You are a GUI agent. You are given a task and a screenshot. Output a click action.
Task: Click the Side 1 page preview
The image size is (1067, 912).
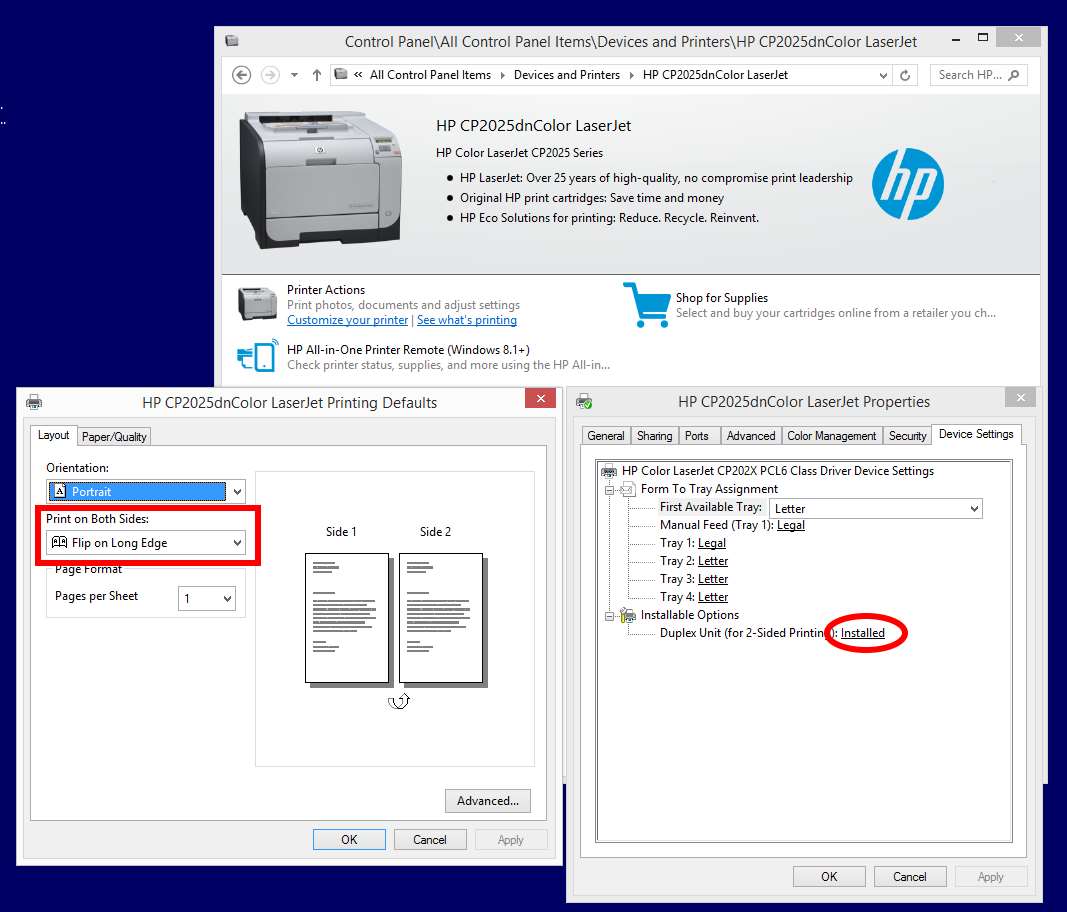(x=347, y=617)
